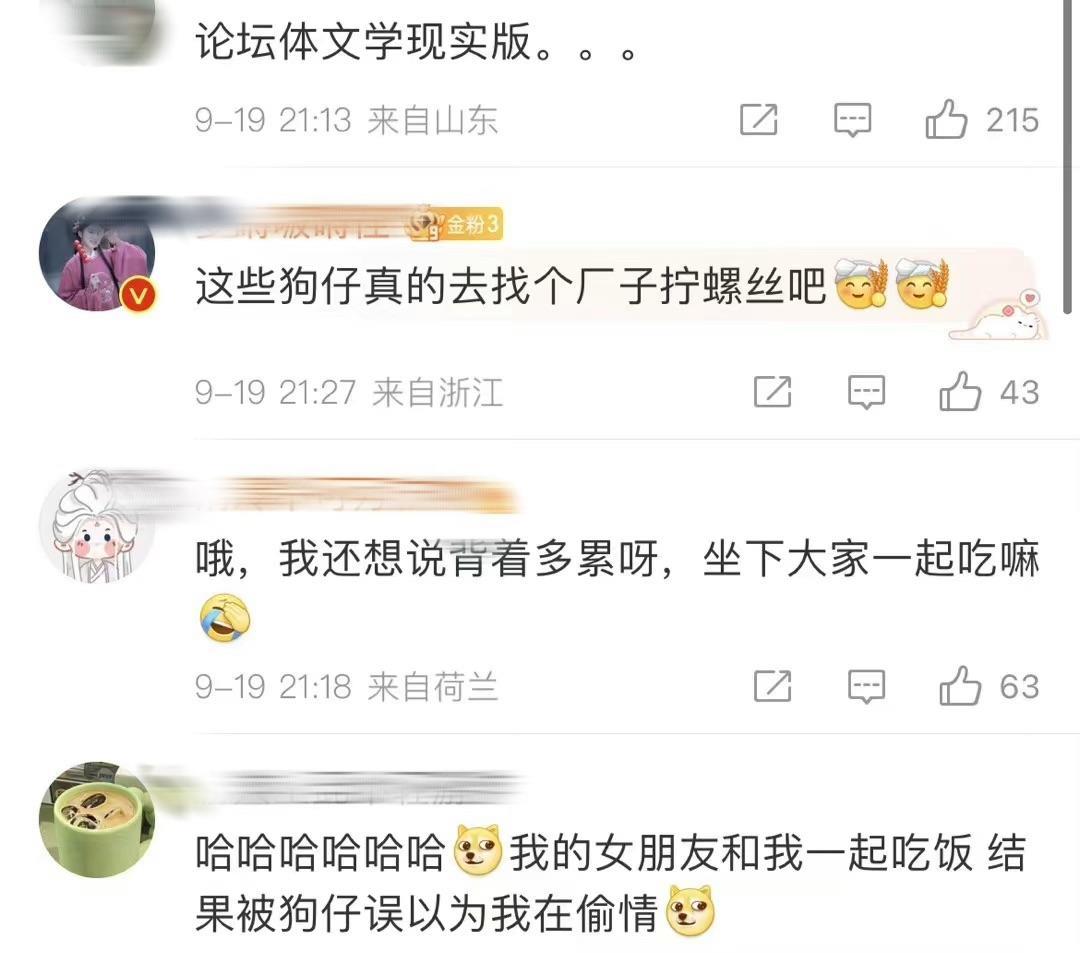Click the vertical scrollbar on the right
Image resolution: width=1080 pixels, height=953 pixels.
[1068, 157]
